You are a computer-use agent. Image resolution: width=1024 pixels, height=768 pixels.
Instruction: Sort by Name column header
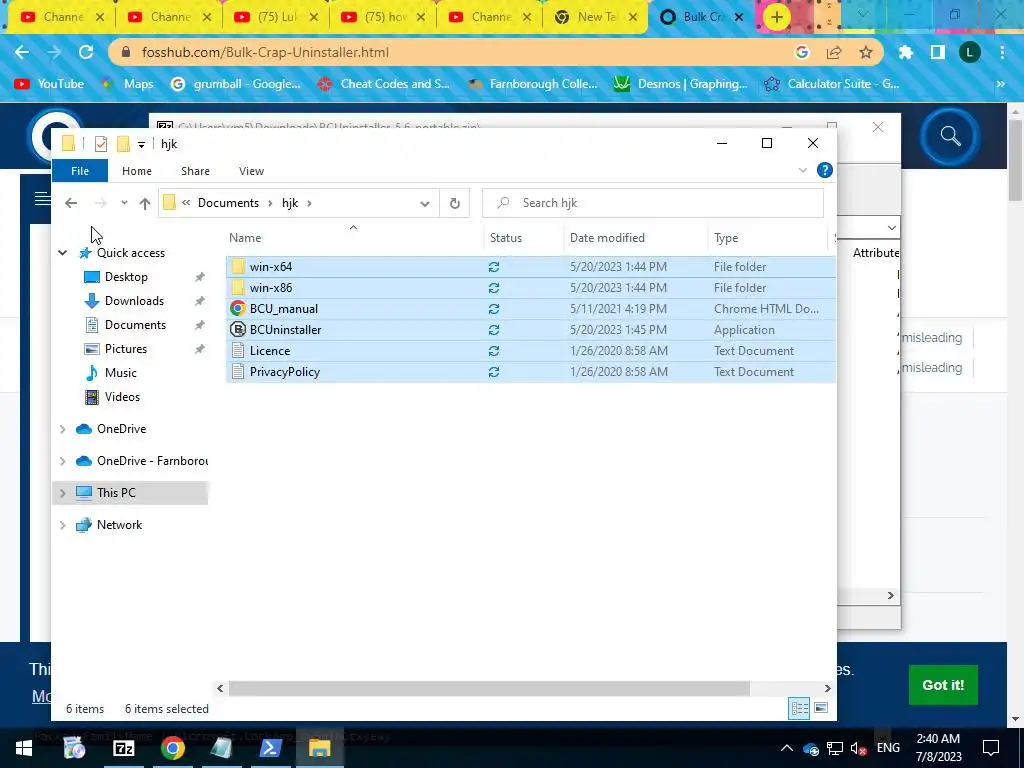point(245,238)
